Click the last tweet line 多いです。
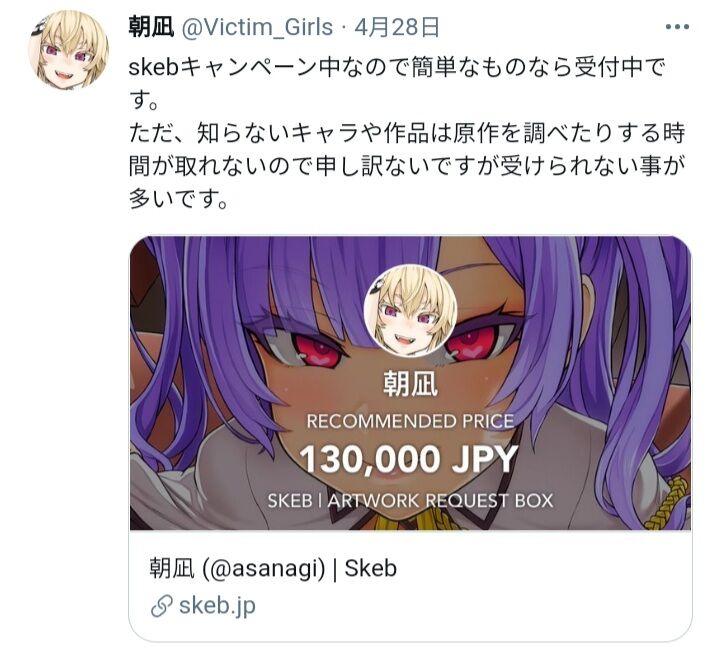720x647 pixels. point(178,199)
